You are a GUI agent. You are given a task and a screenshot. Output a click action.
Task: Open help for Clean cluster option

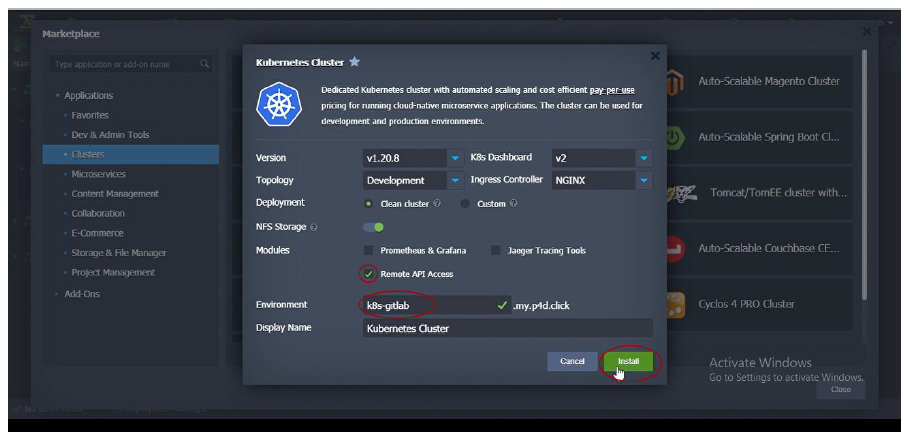(x=437, y=204)
